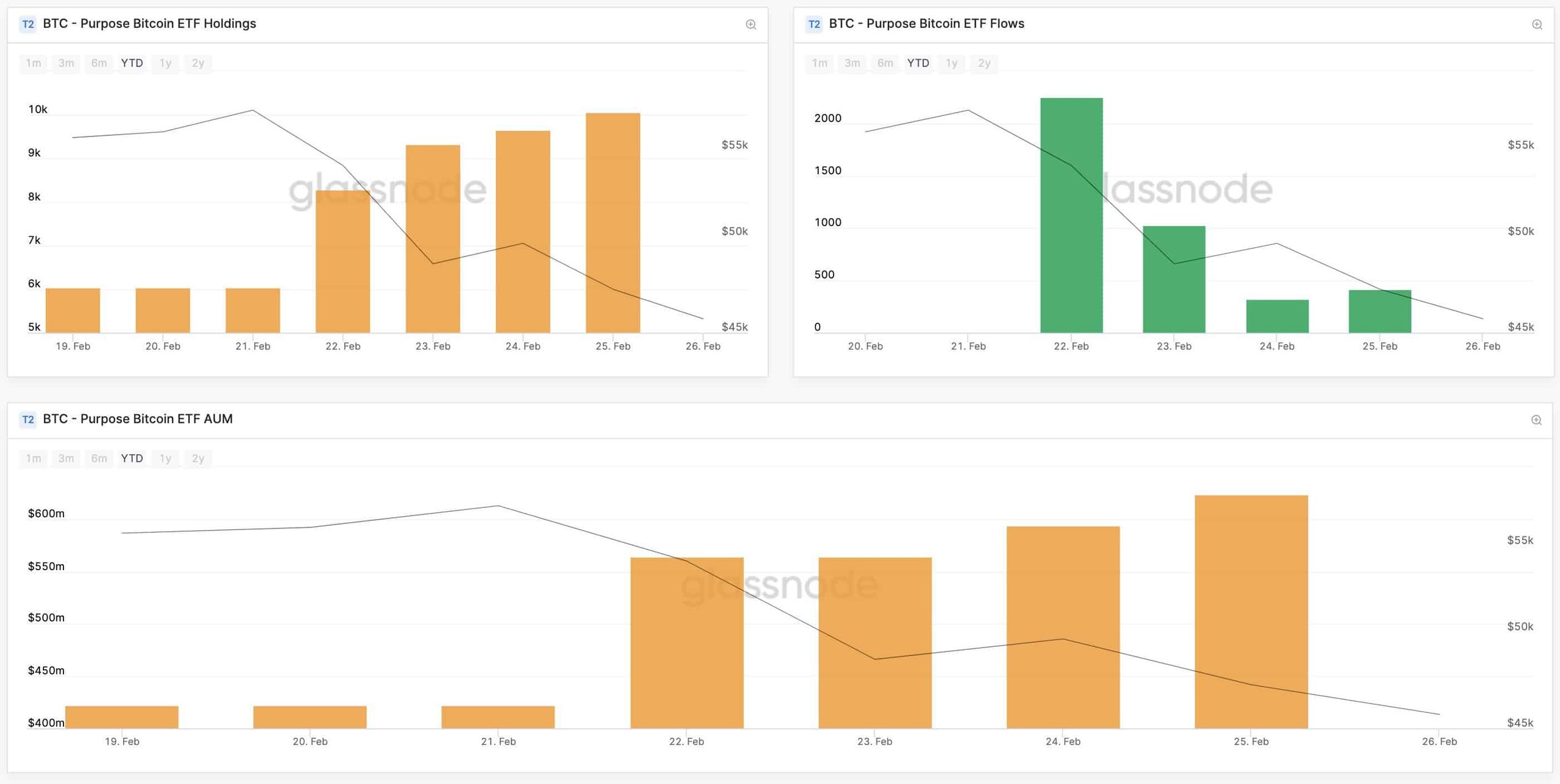Select YTD range in Flows chart
The height and width of the screenshot is (784, 1560).
point(918,63)
